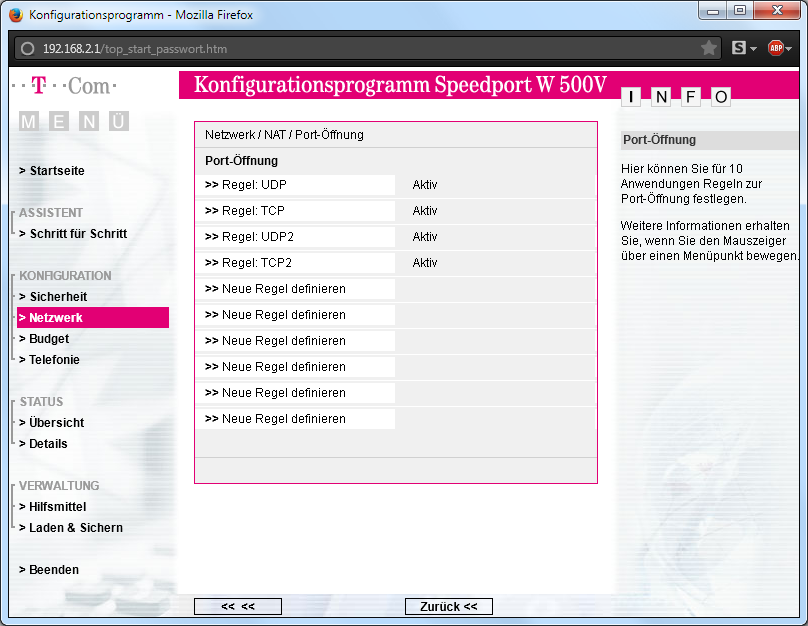Click the STATUS section label

coord(42,402)
